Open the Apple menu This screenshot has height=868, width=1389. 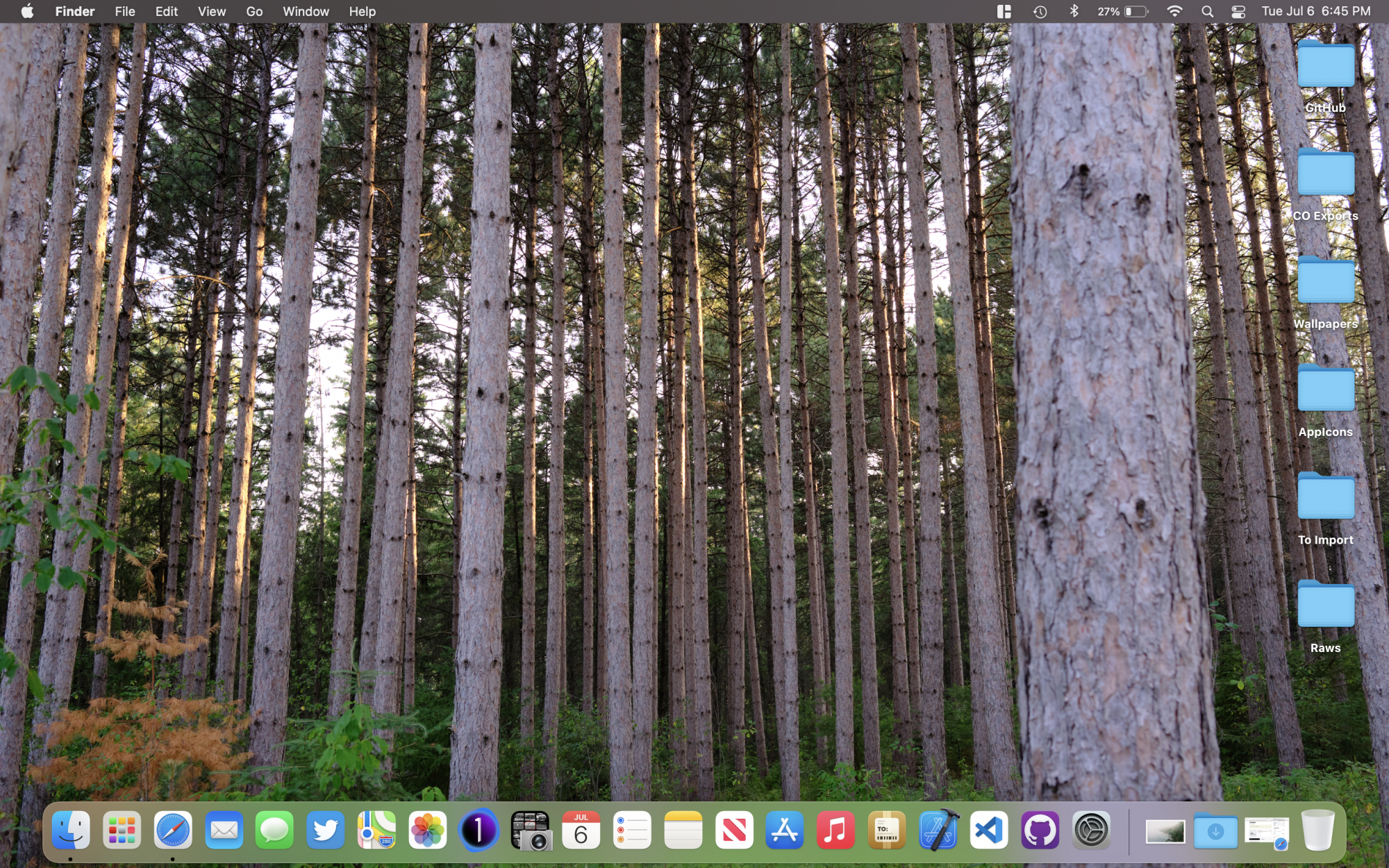click(27, 12)
